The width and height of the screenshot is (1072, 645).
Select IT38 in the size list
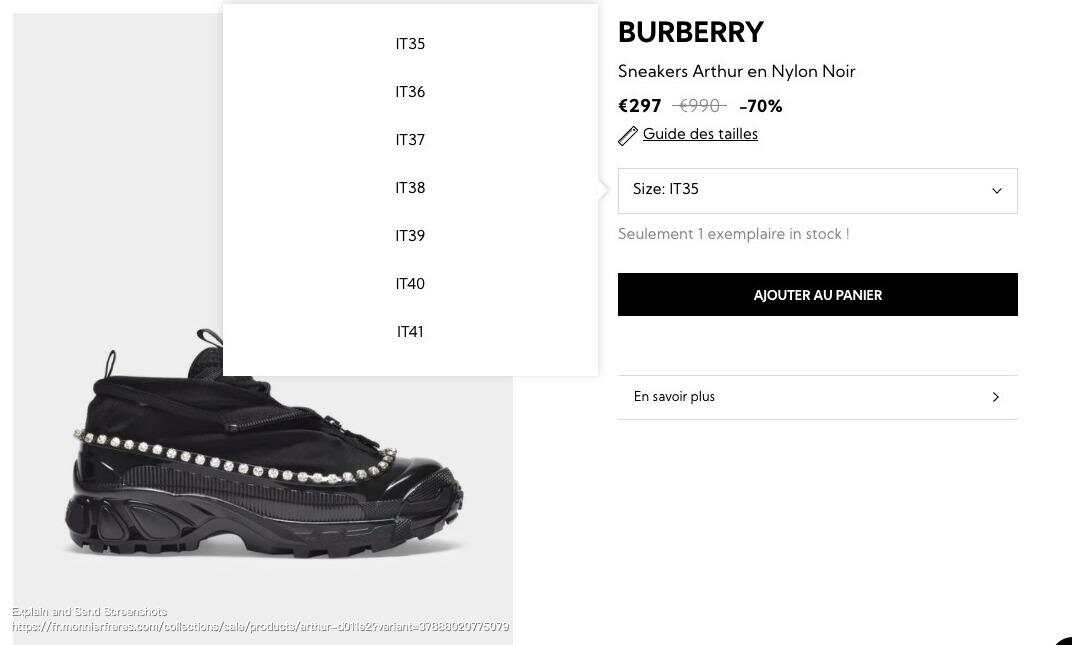pyautogui.click(x=410, y=187)
